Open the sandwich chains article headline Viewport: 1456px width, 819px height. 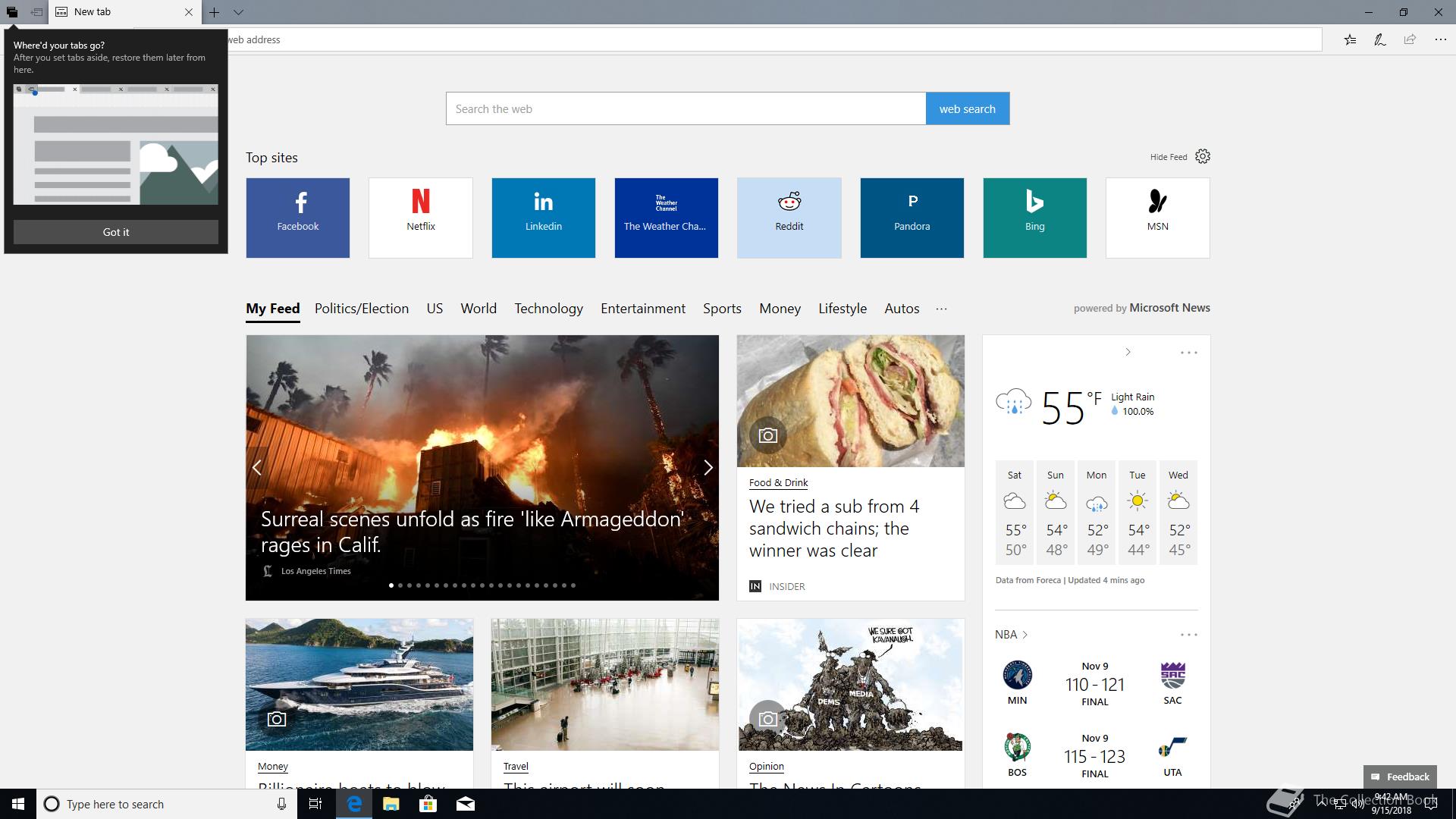click(834, 529)
